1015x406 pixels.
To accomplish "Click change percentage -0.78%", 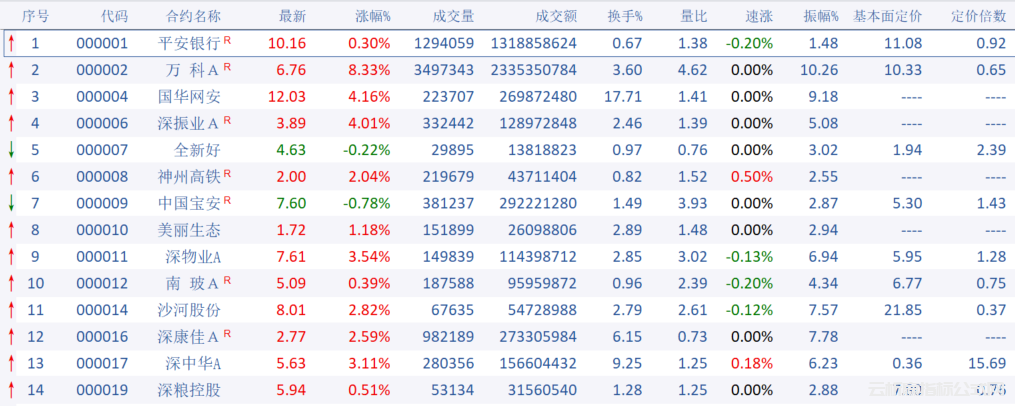I will click(367, 203).
